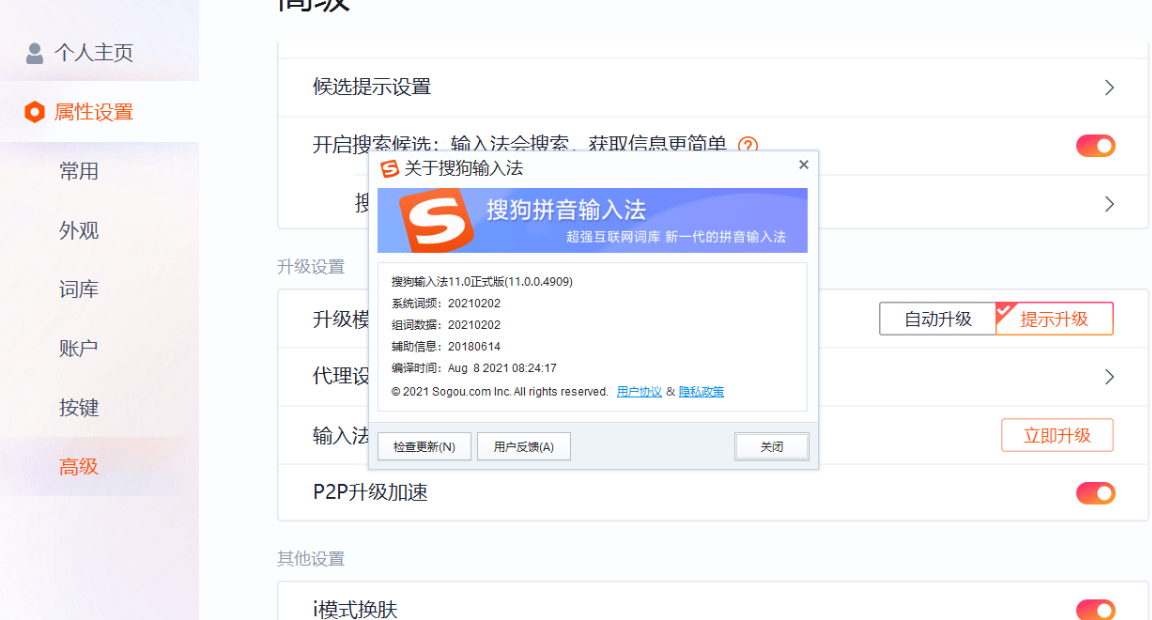
Task: Switch to the 词库 settings tab
Action: click(x=79, y=289)
